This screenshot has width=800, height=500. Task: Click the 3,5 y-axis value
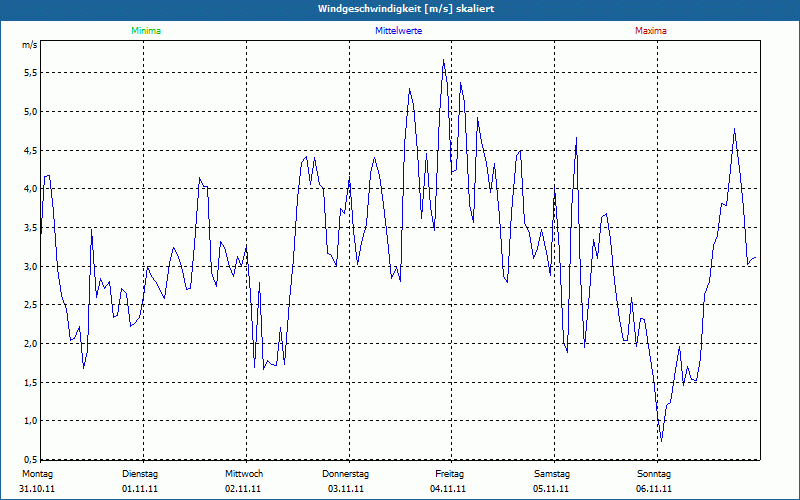(31, 228)
